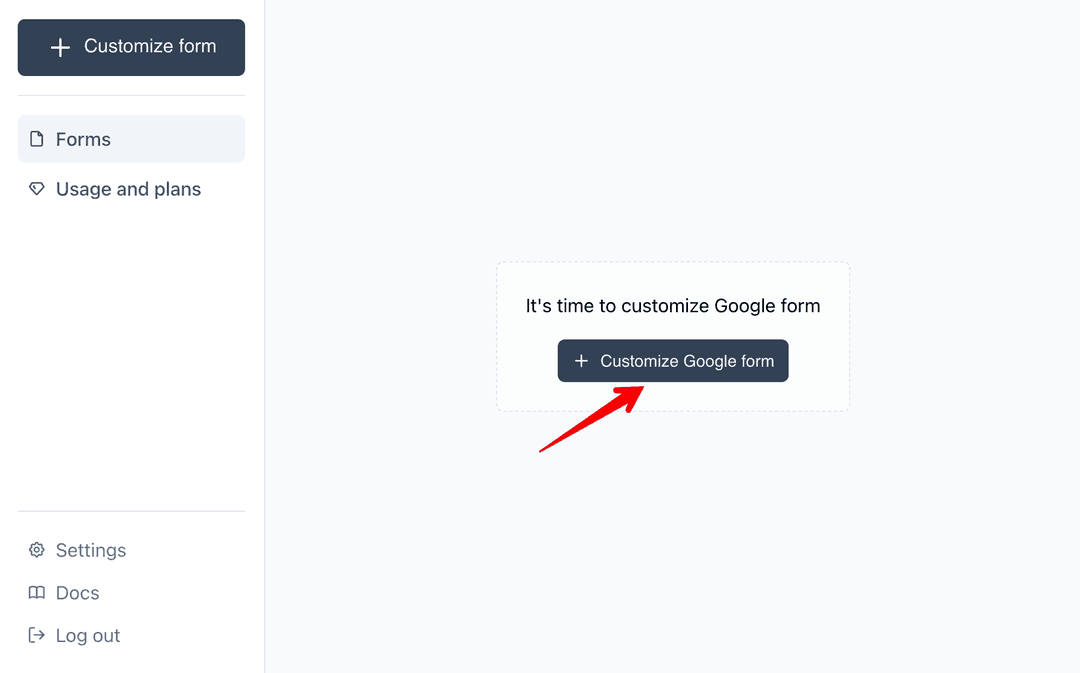Screen dimensions: 1080x673
Task: Click the exit arrow icon next to Log out
Action: 37,635
